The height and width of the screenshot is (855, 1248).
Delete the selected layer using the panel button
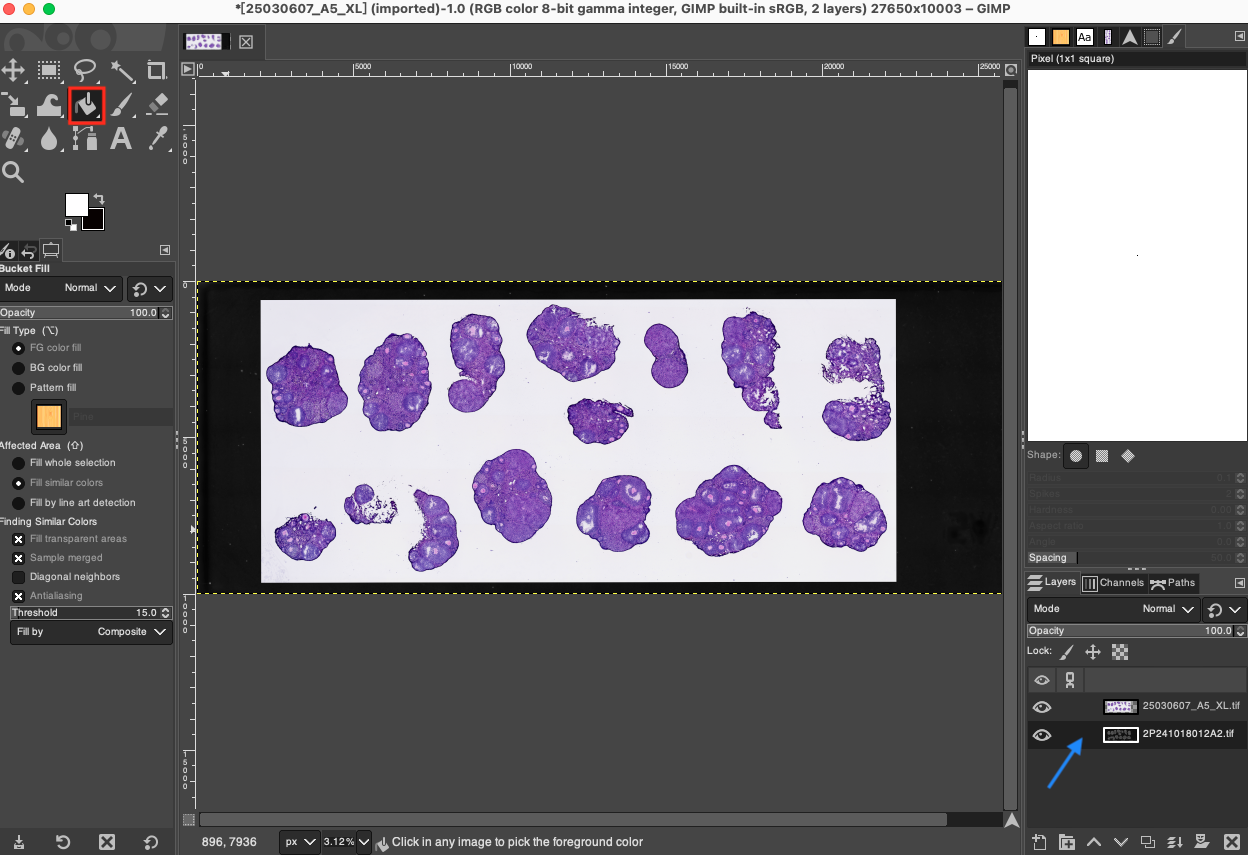pos(1231,842)
